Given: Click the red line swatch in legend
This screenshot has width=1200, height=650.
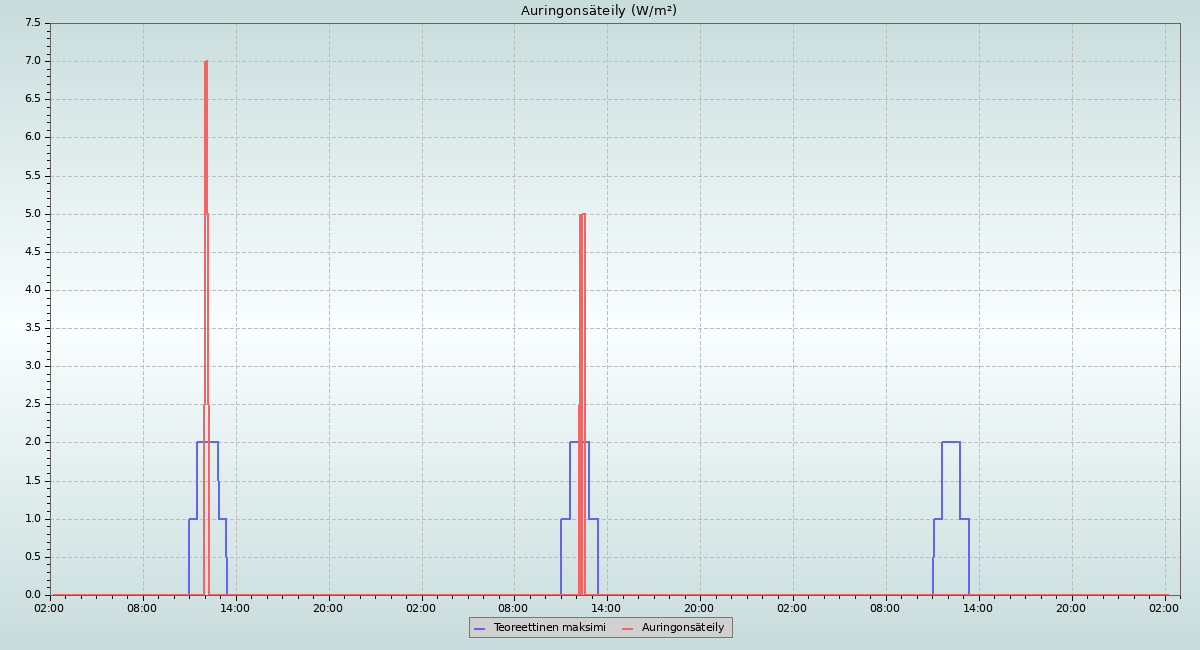Looking at the screenshot, I should pos(628,628).
